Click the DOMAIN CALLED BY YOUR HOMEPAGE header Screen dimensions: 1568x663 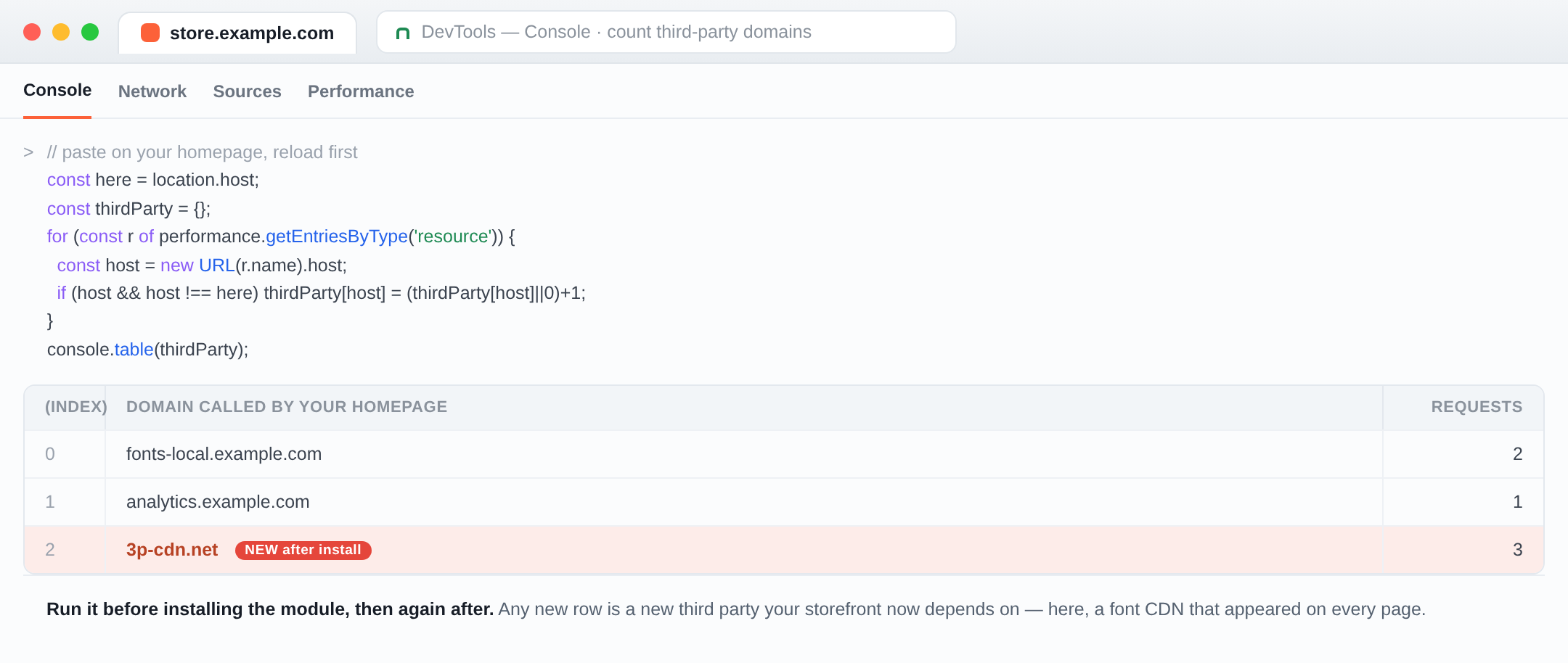tap(287, 407)
